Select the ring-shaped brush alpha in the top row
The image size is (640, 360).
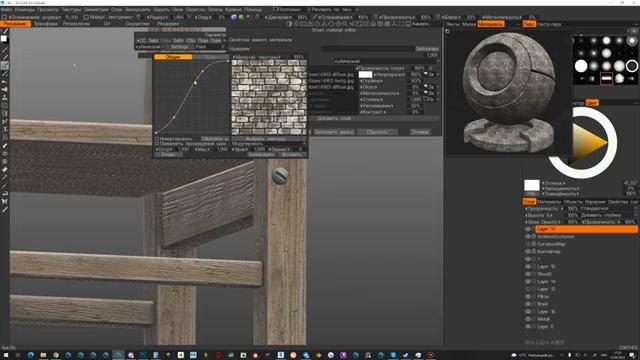[x=631, y=40]
